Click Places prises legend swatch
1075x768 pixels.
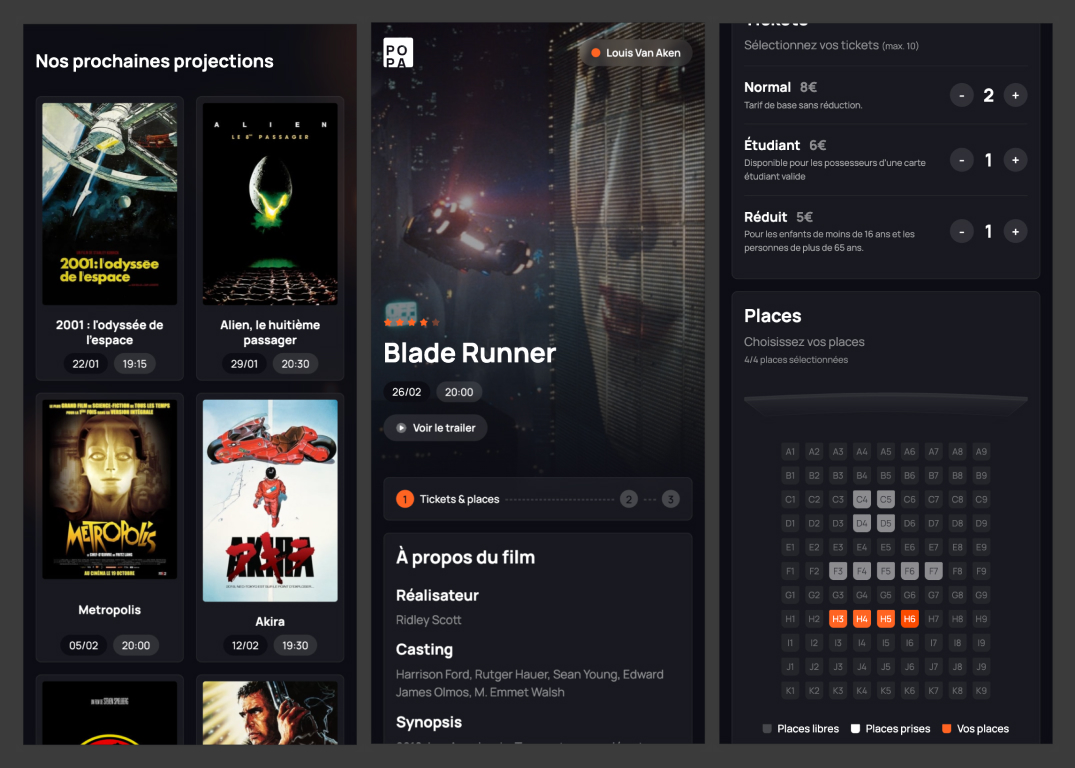855,728
